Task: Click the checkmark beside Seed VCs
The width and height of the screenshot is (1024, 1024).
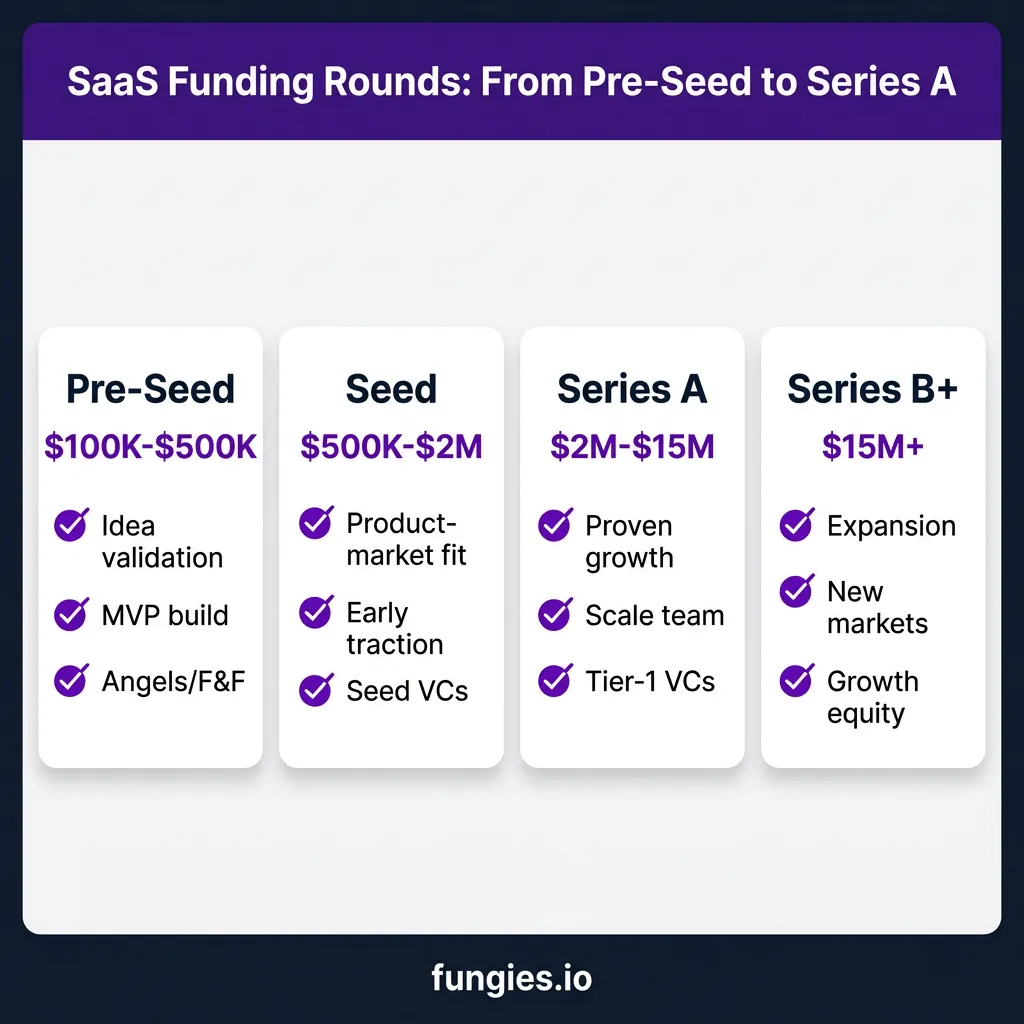Action: pyautogui.click(x=316, y=690)
